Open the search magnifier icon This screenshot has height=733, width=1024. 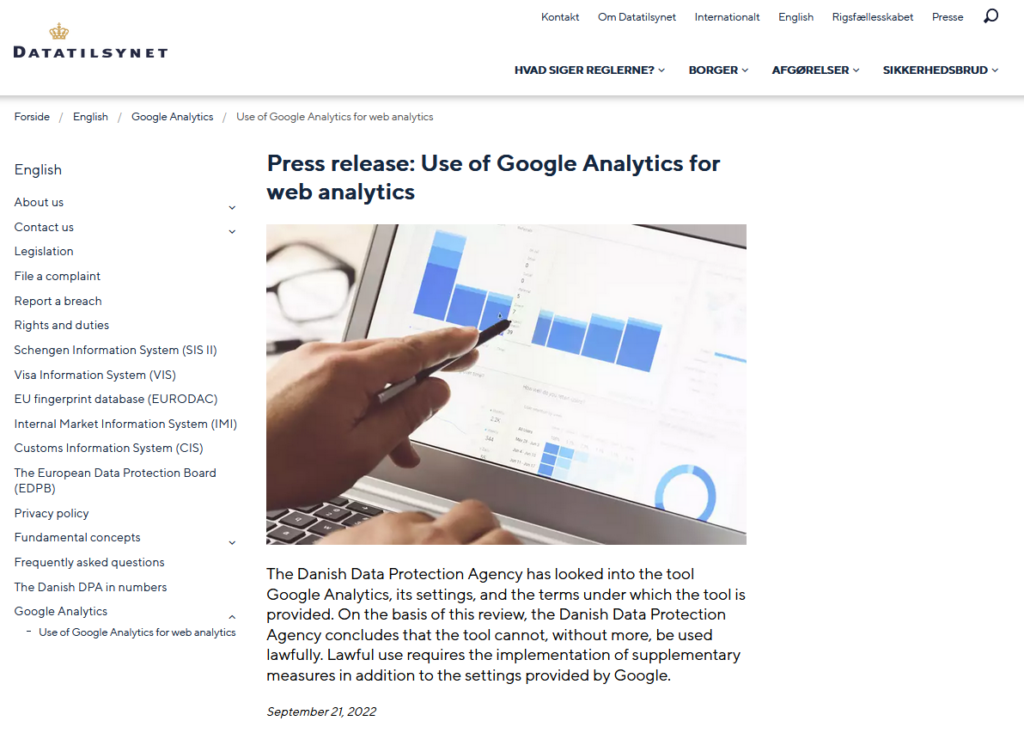[991, 16]
